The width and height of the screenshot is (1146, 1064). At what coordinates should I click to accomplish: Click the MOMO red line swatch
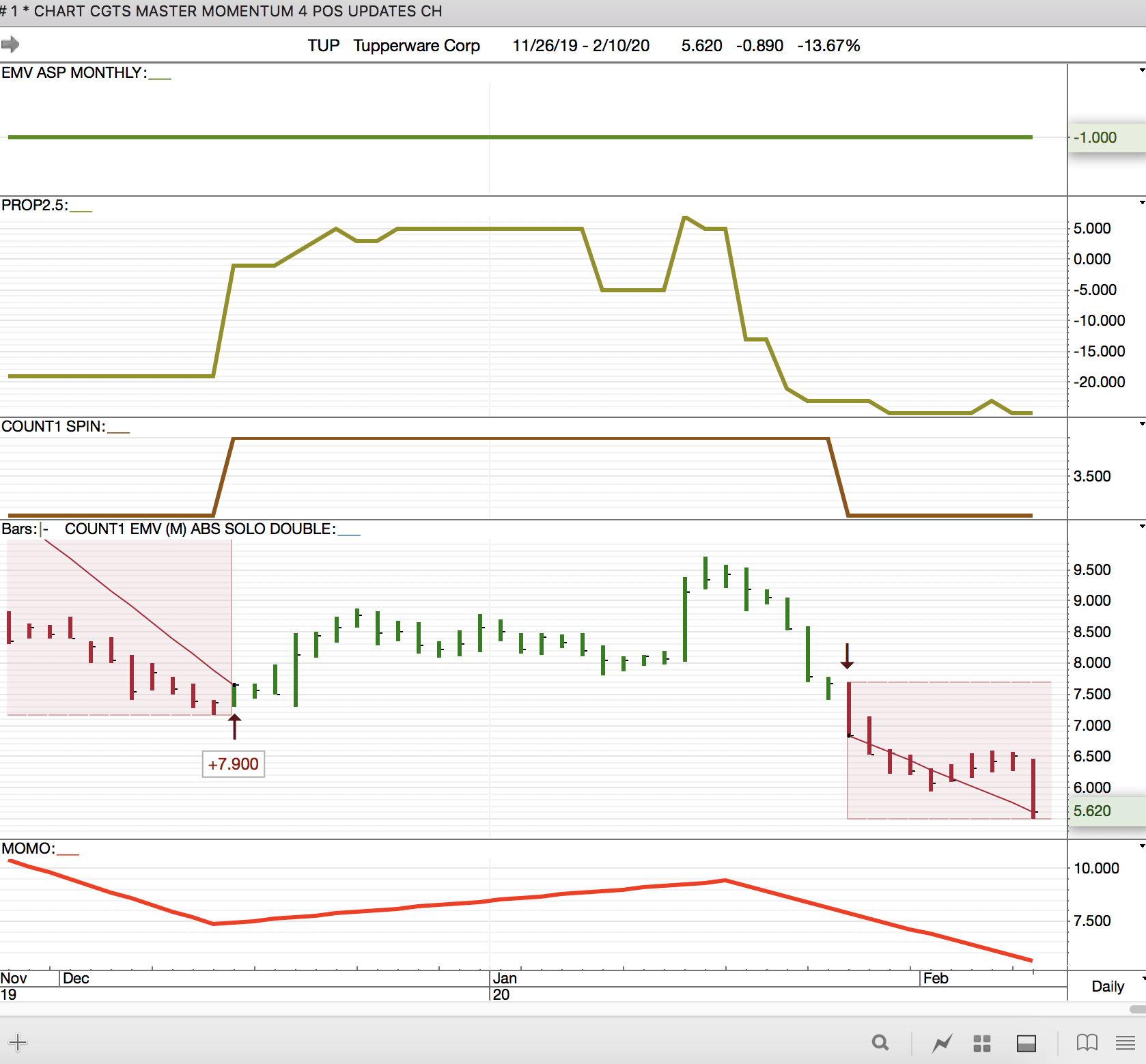(68, 854)
